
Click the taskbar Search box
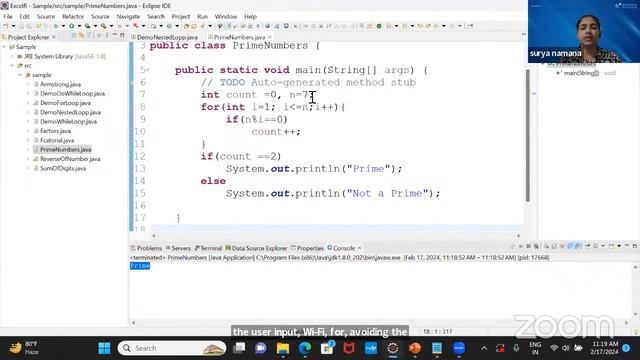(x=172, y=348)
